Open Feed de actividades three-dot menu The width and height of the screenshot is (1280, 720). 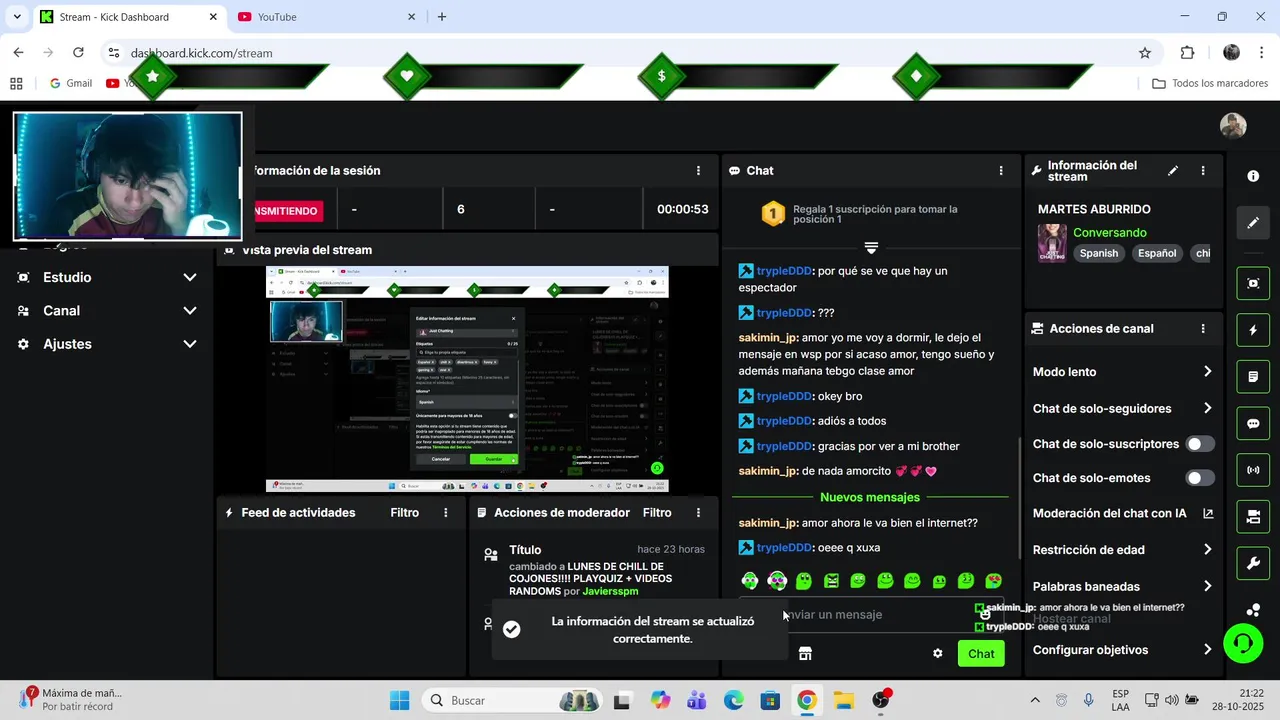point(446,513)
